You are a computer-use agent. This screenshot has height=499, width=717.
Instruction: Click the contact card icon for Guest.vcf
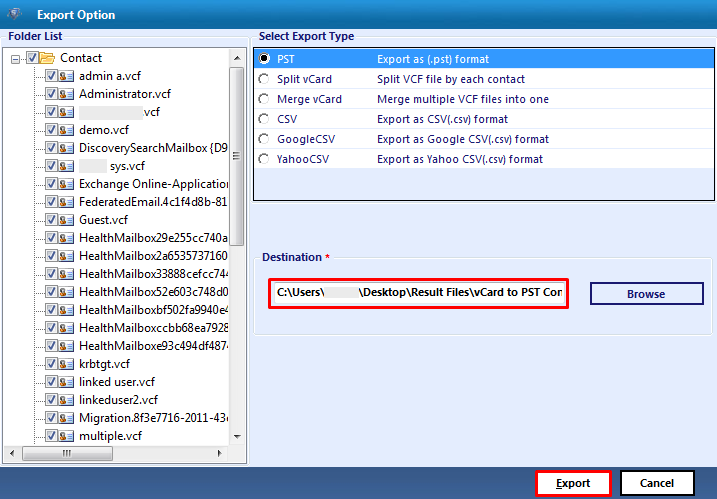coord(67,220)
